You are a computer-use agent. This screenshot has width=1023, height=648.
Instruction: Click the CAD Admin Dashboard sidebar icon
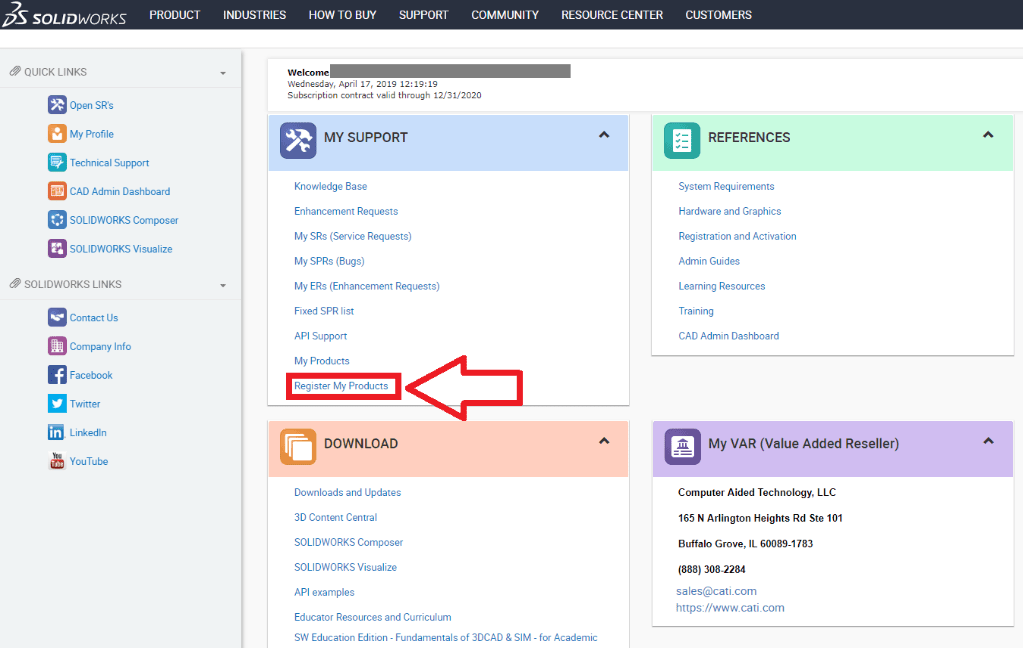coord(57,191)
